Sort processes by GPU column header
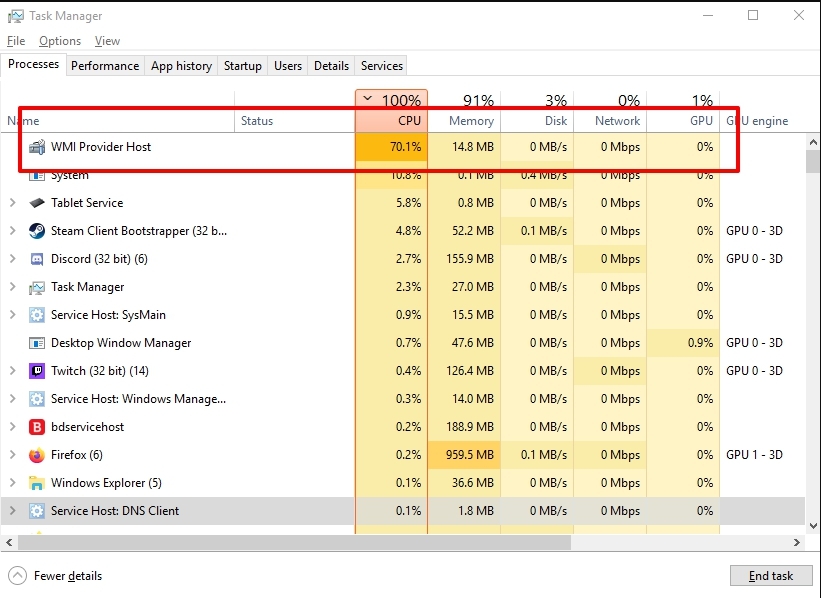821x598 pixels. [x=683, y=112]
